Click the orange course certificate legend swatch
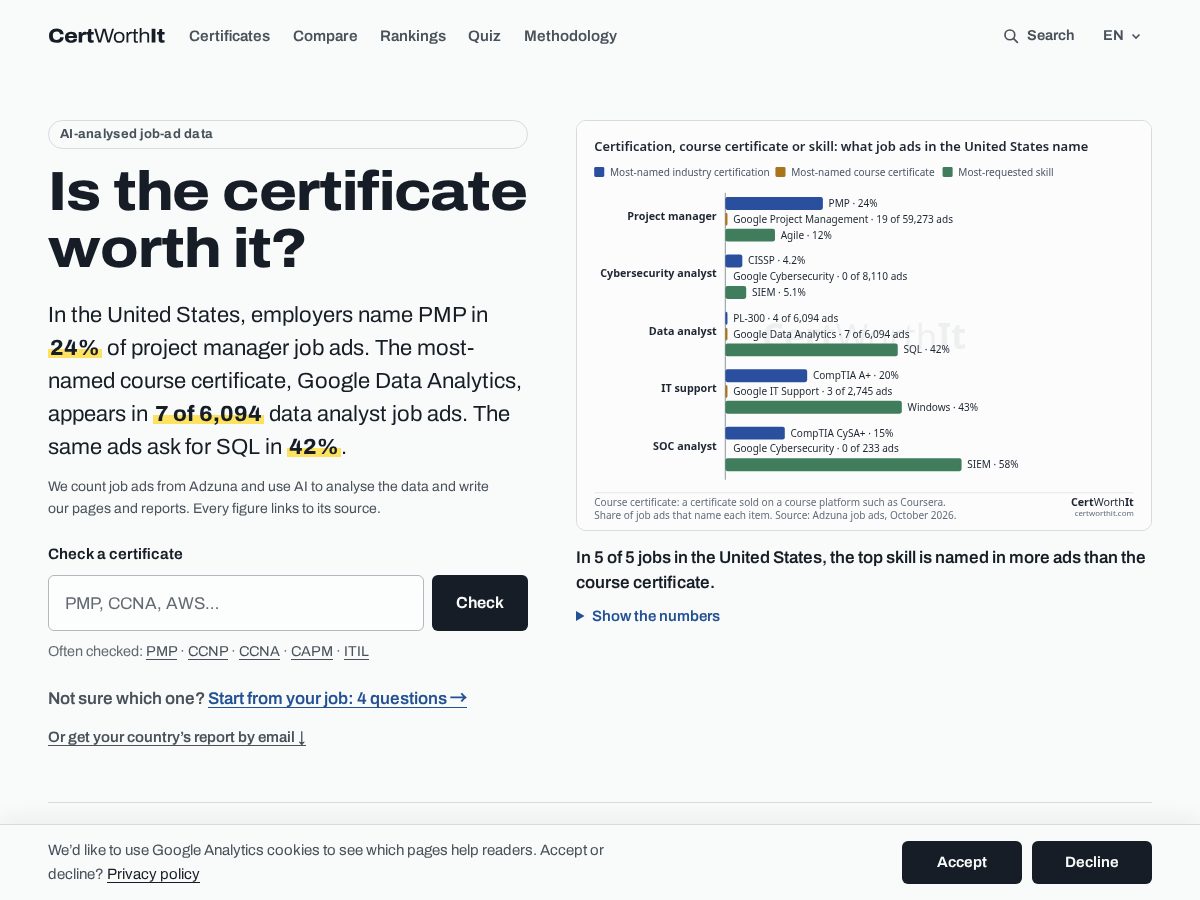 tap(780, 172)
